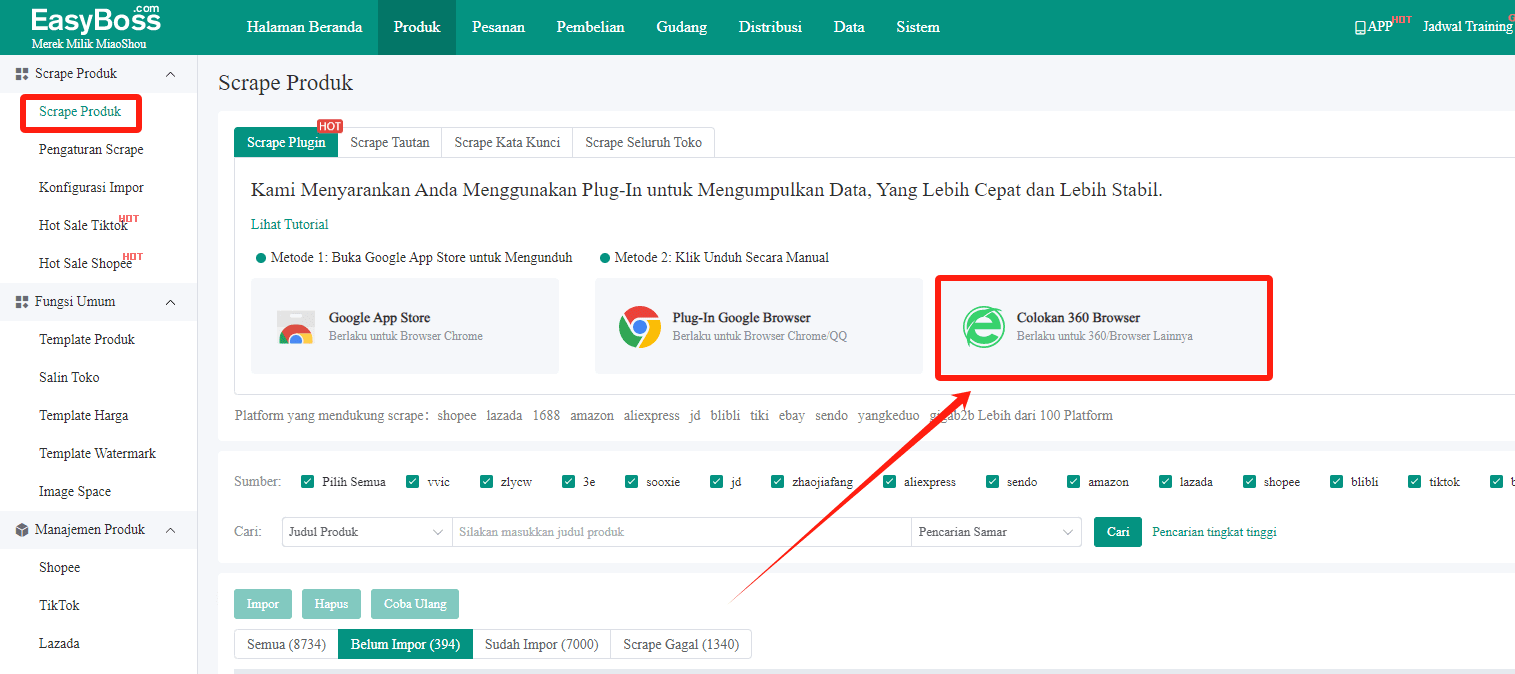Screen dimensions: 1515x674
Task: Open the Pencarian Samar match-type dropdown
Action: [x=996, y=532]
